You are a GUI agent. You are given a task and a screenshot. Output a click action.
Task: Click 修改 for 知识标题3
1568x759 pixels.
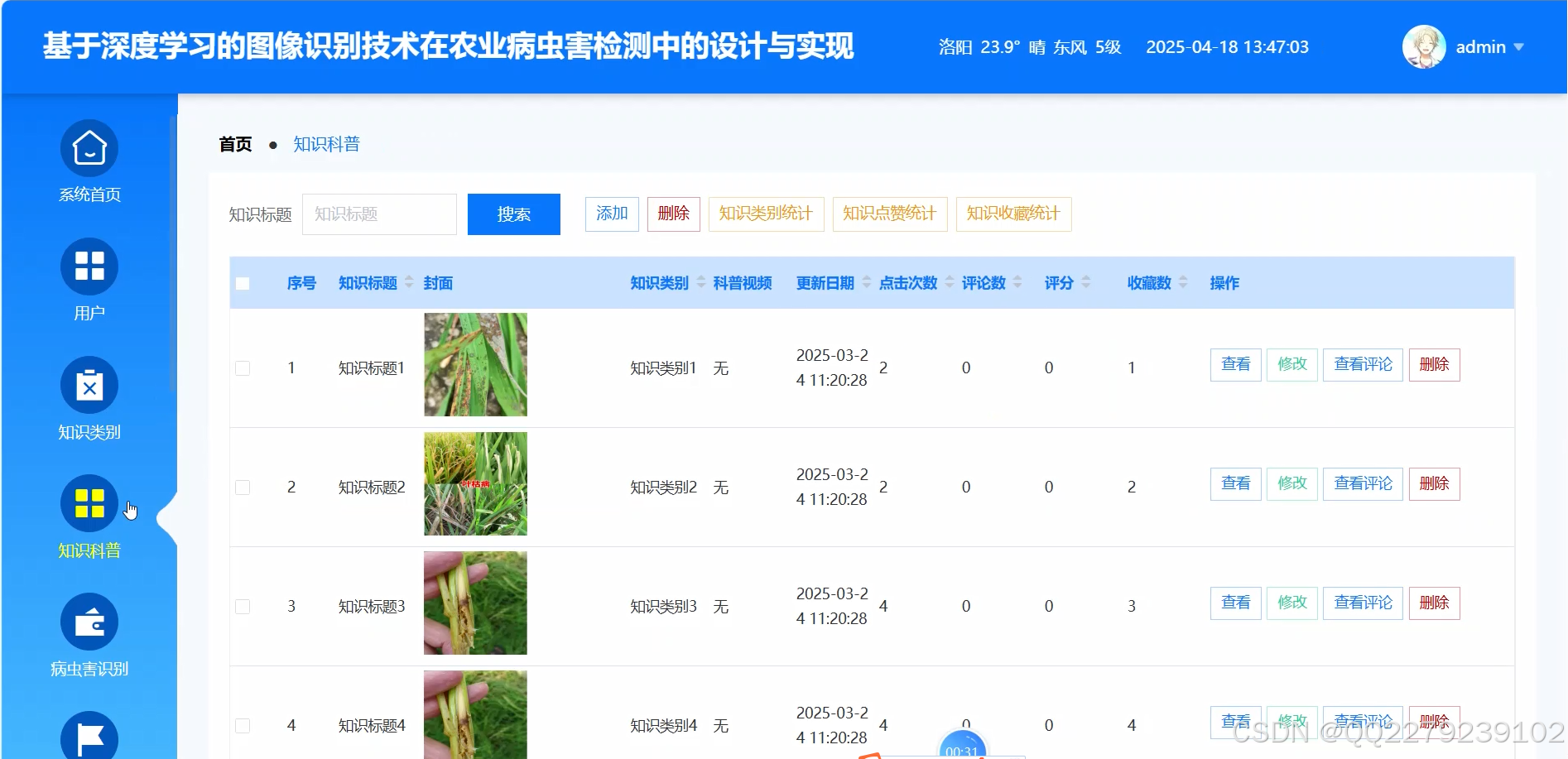[x=1292, y=603]
